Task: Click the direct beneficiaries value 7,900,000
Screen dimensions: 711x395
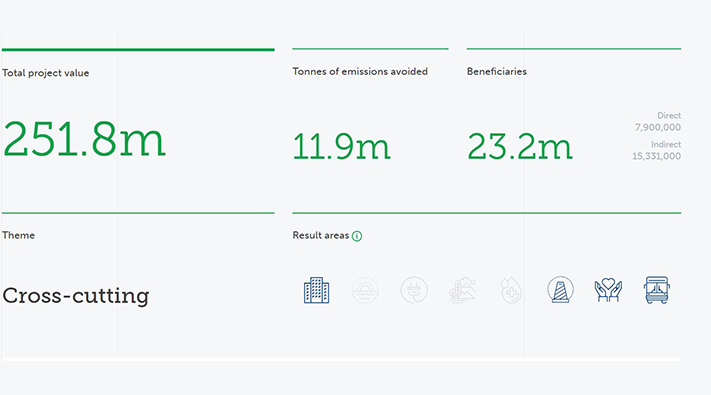Action: [657, 127]
